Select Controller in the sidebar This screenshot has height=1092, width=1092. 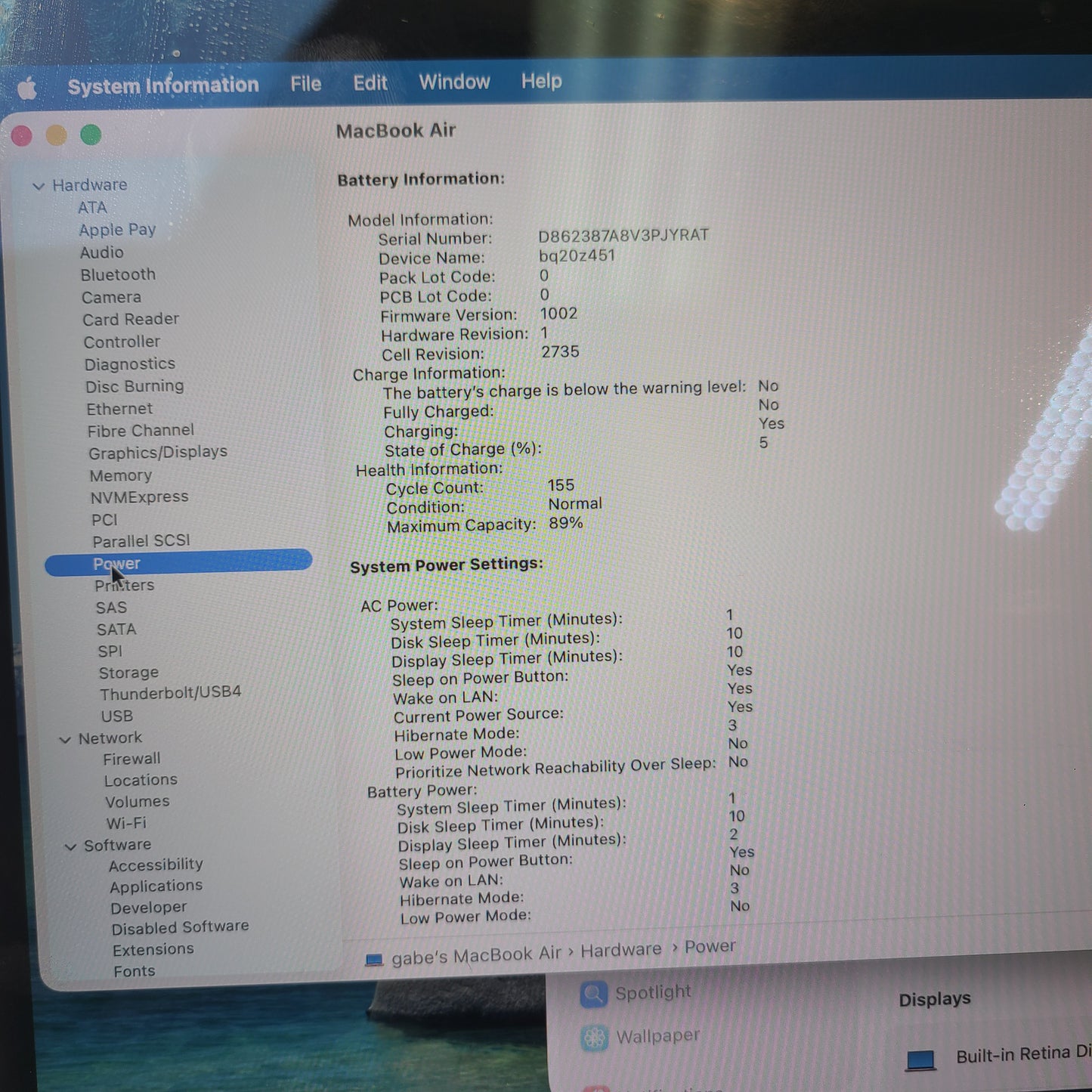pos(122,342)
